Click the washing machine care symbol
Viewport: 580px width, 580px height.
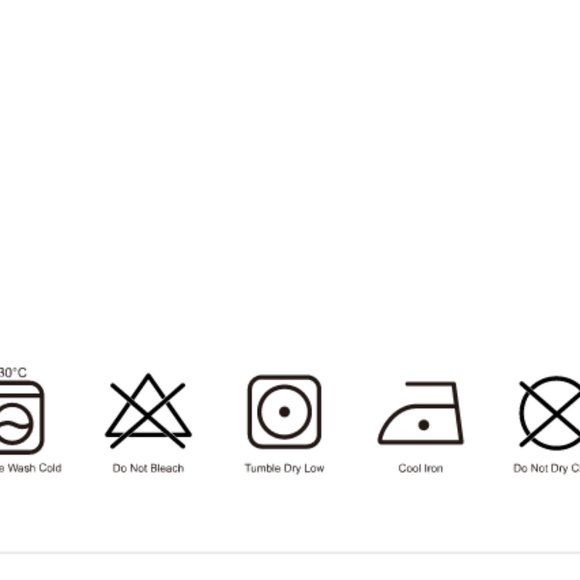tap(20, 417)
